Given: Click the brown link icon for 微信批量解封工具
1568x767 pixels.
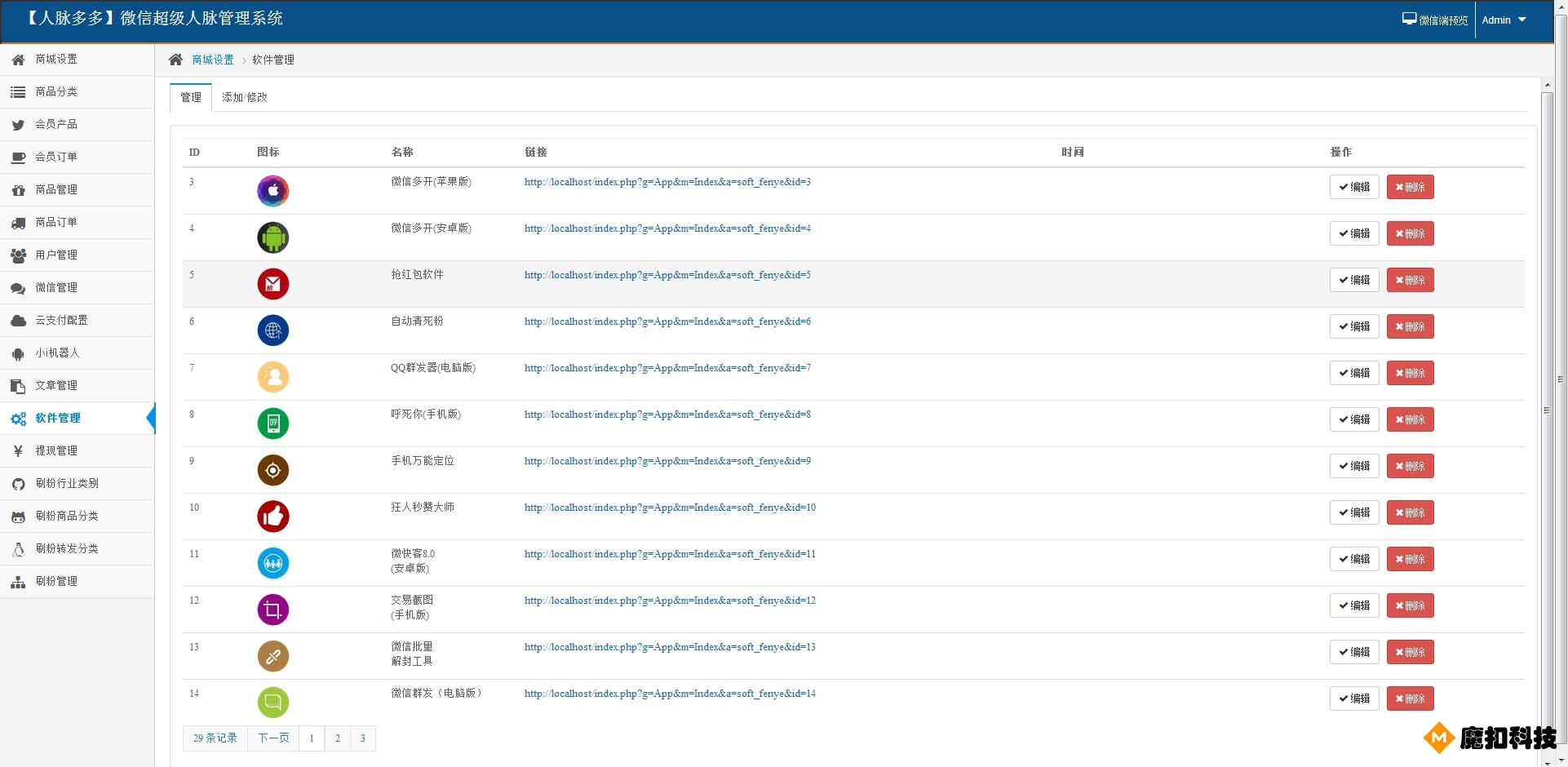Looking at the screenshot, I should tap(273, 656).
